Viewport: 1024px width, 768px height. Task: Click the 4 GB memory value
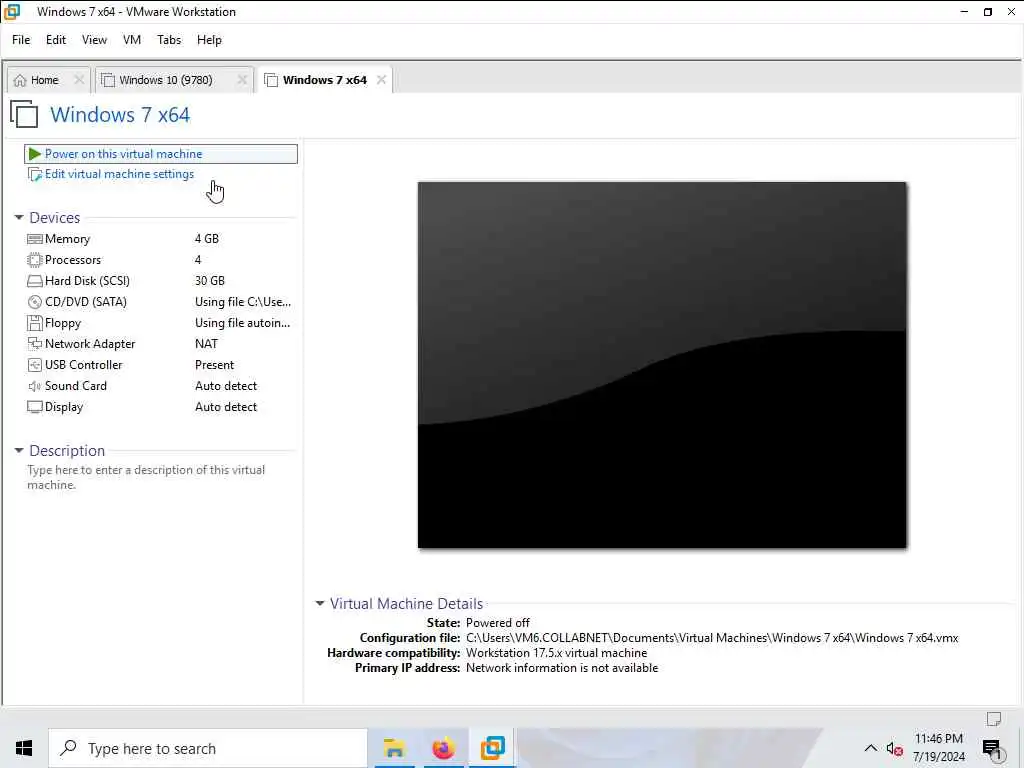(207, 239)
